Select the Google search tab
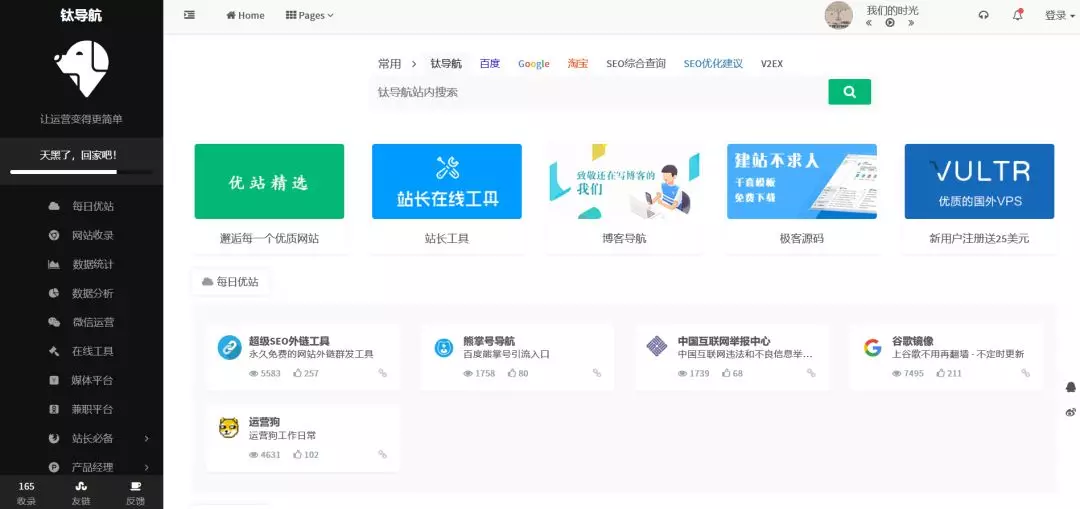This screenshot has width=1080, height=509. coord(534,63)
